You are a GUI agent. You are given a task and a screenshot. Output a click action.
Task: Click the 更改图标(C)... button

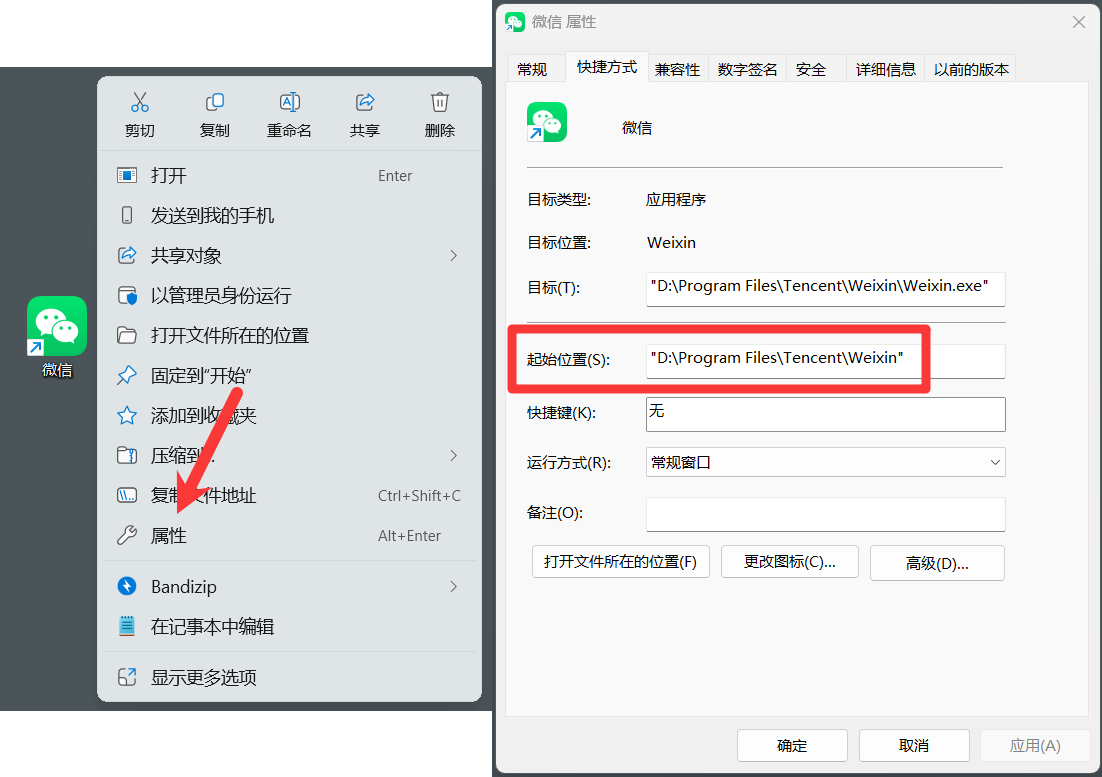(x=790, y=562)
